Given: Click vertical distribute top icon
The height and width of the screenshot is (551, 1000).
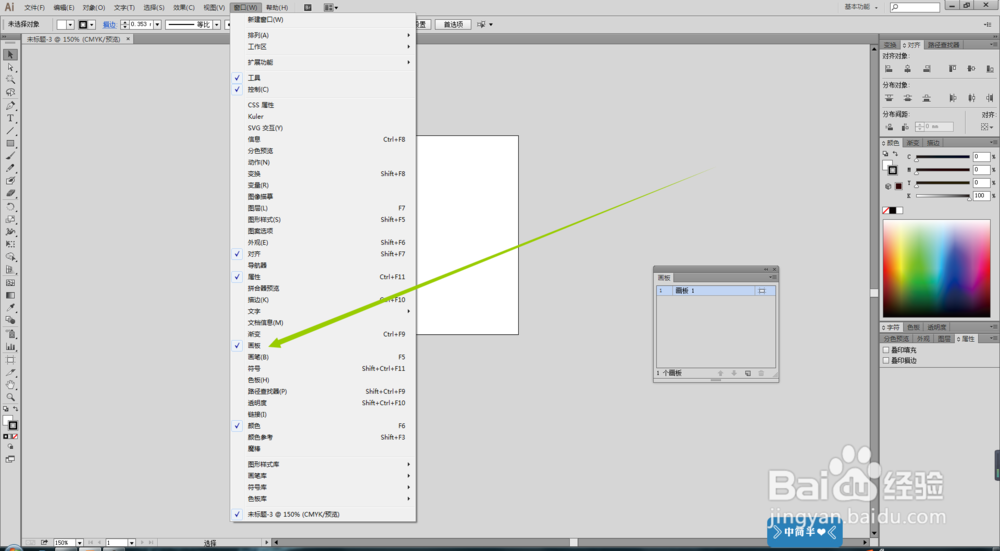Looking at the screenshot, I should 888,98.
